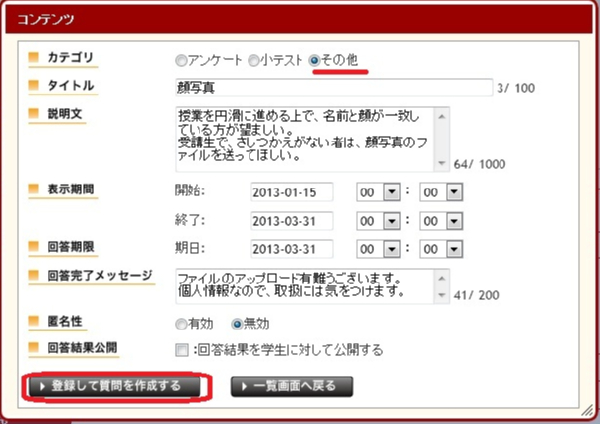The width and height of the screenshot is (600, 424).
Task: Select the アンケート radio button
Action: [x=180, y=60]
